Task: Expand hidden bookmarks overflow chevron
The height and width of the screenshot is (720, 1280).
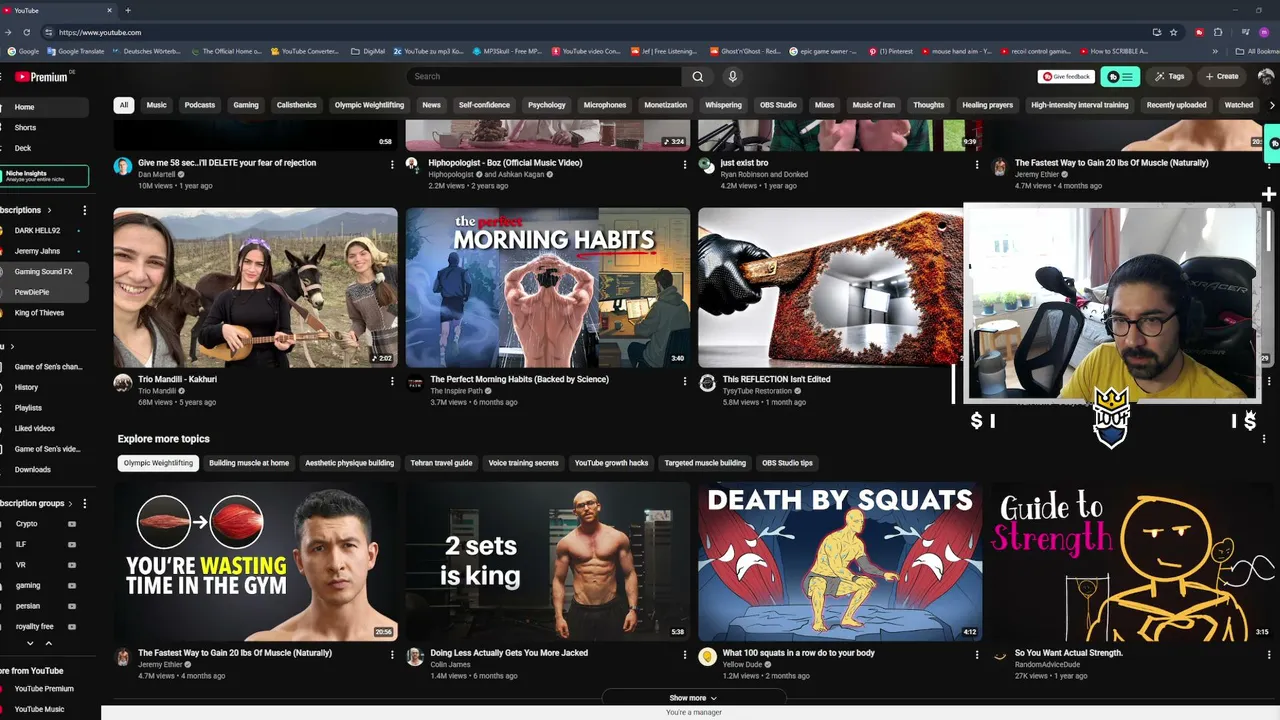Action: 1216,51
